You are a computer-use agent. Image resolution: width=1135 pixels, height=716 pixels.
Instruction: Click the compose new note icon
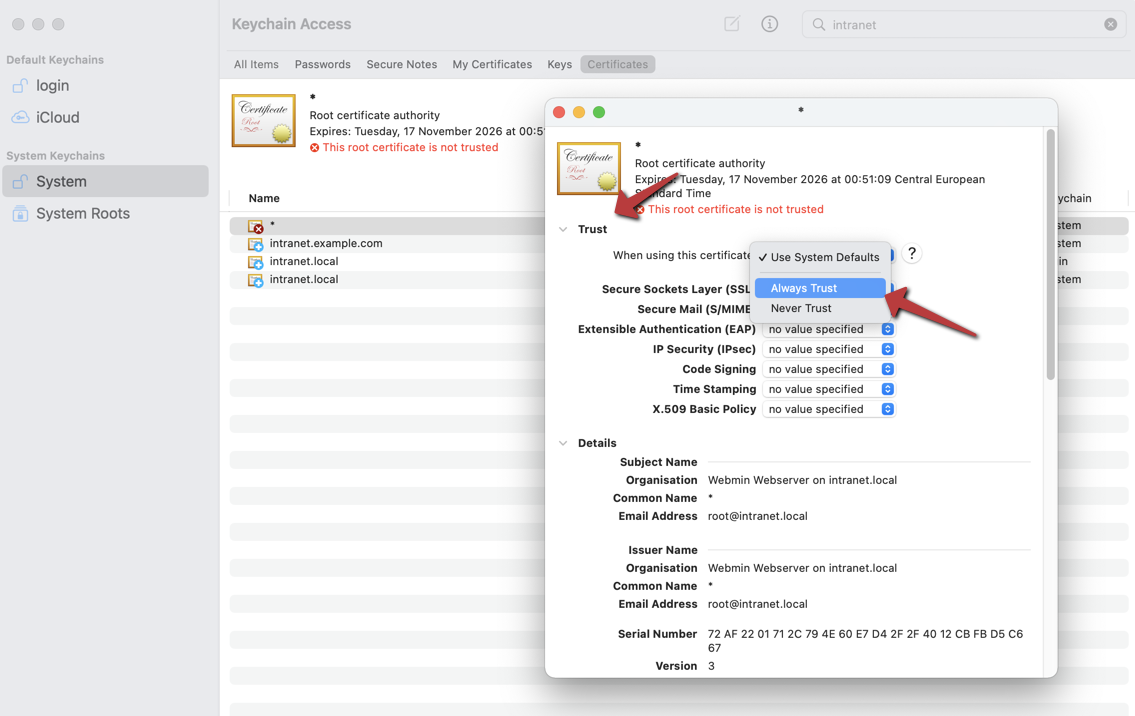pyautogui.click(x=732, y=24)
